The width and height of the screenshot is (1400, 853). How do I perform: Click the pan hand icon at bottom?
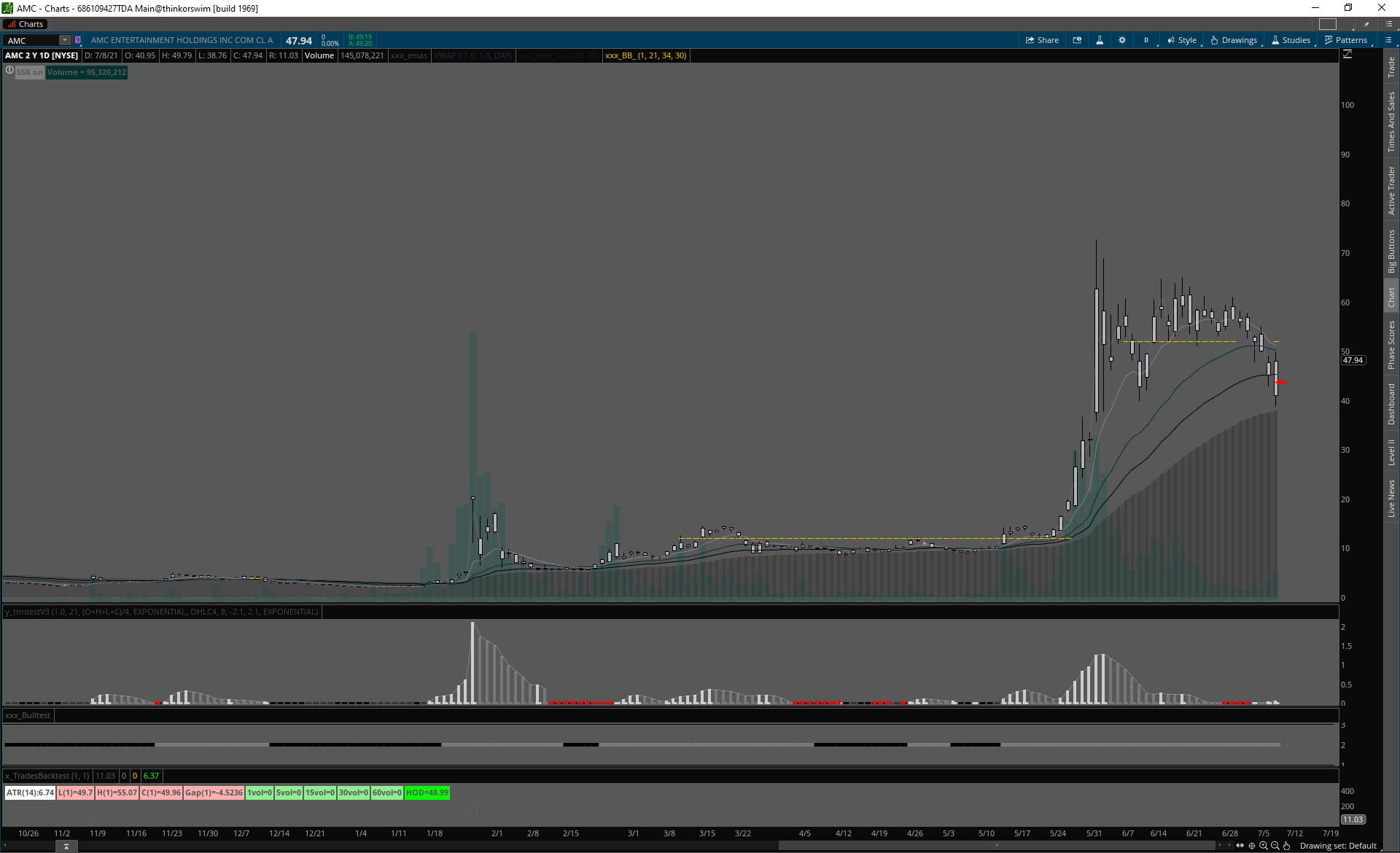click(x=1286, y=846)
